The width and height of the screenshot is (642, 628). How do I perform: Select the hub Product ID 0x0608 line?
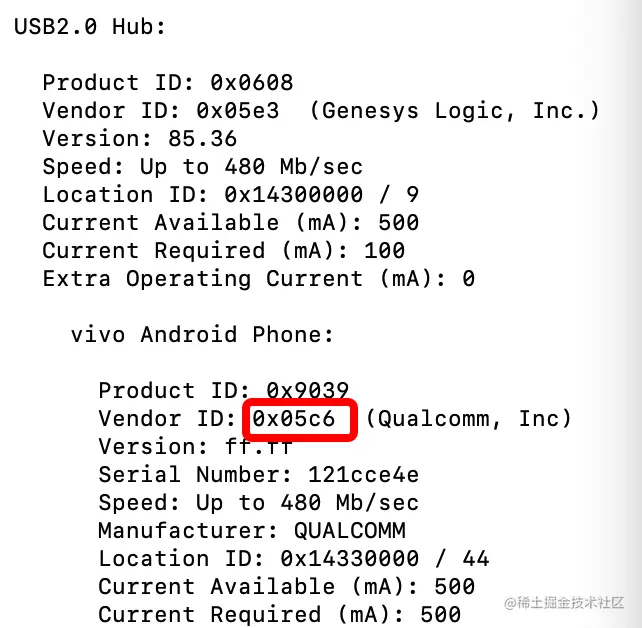(168, 83)
